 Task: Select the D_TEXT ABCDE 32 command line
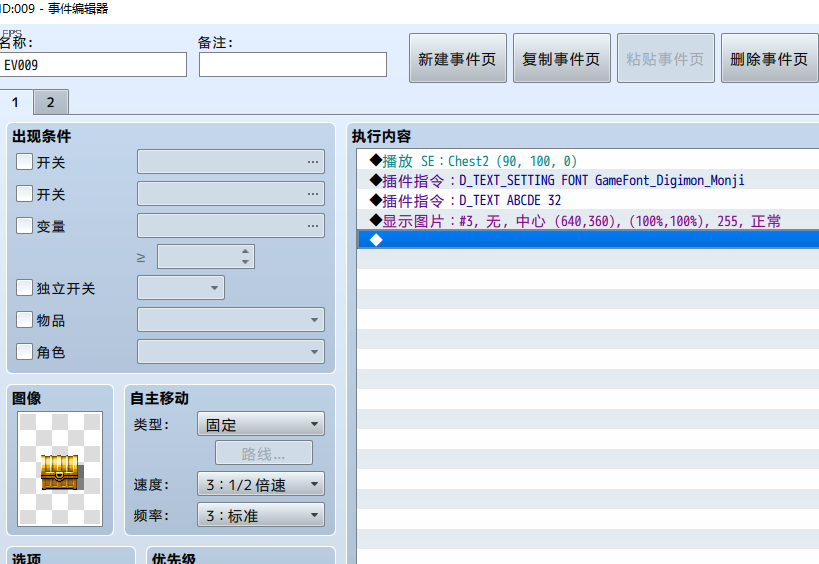tap(588, 200)
